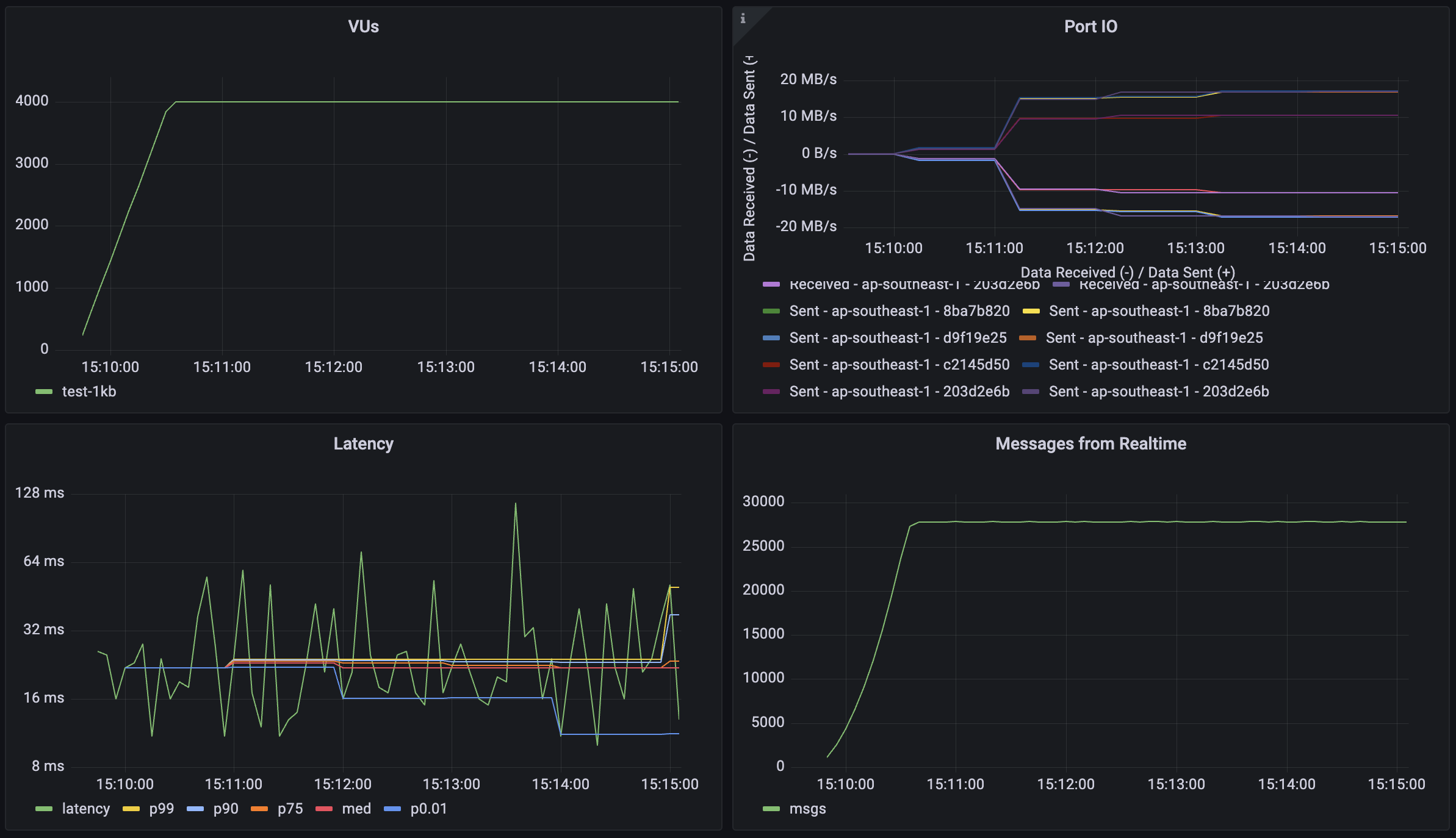Image resolution: width=1456 pixels, height=838 pixels.
Task: Click the green color marker beside latency label
Action: (x=45, y=809)
